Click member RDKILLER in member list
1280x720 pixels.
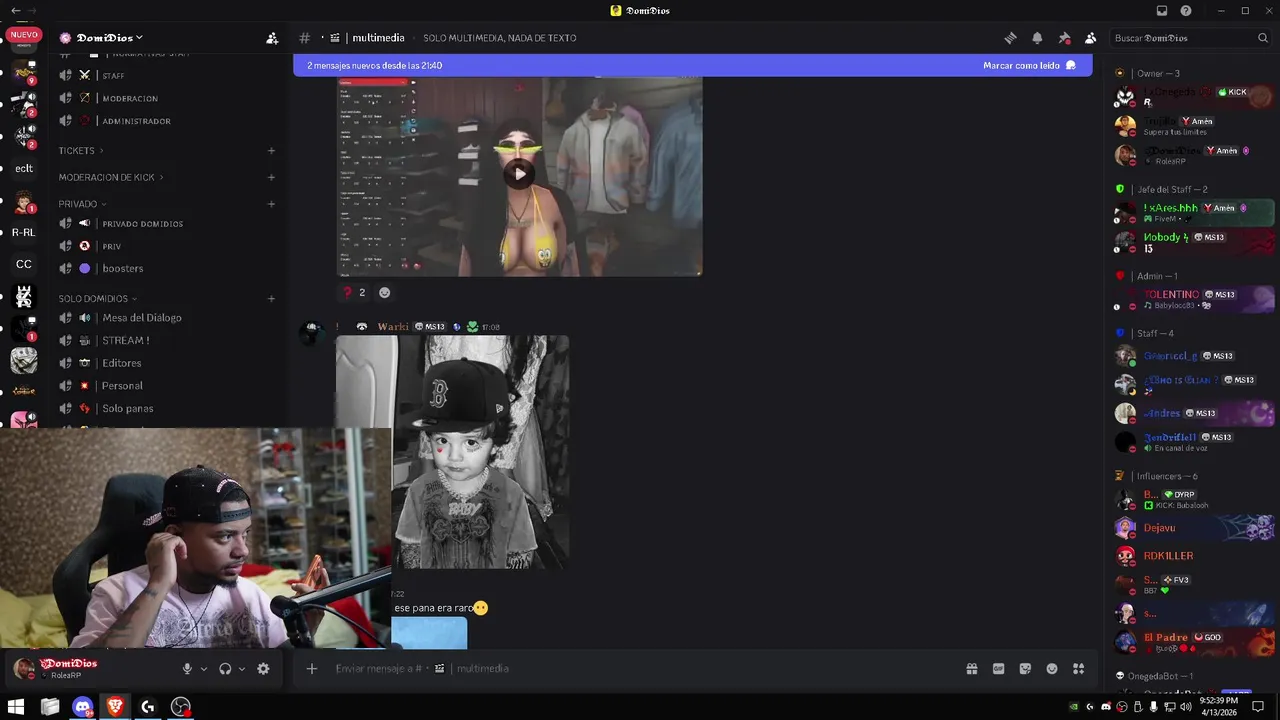click(1194, 556)
